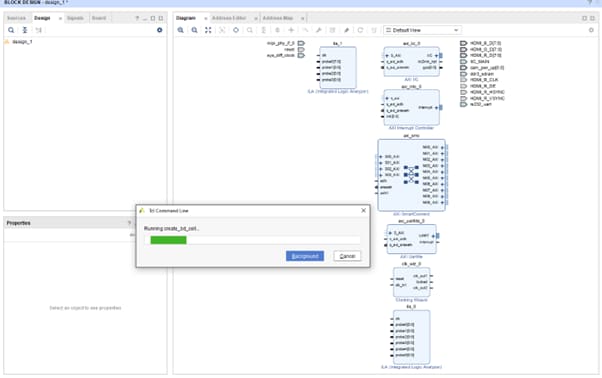This screenshot has height=378, width=602.
Task: Open the customize block wrench icon
Action: pos(319,30)
